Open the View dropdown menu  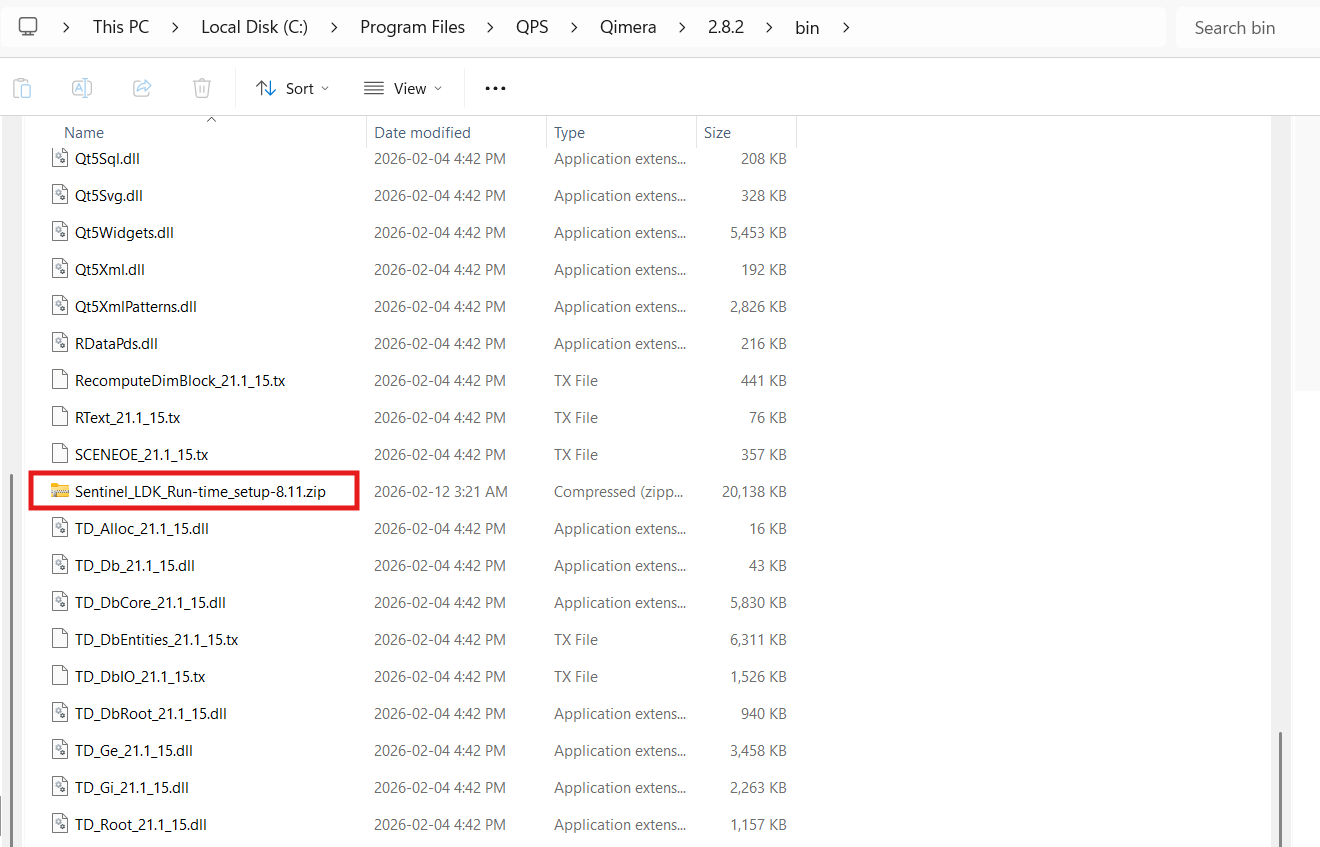(403, 88)
